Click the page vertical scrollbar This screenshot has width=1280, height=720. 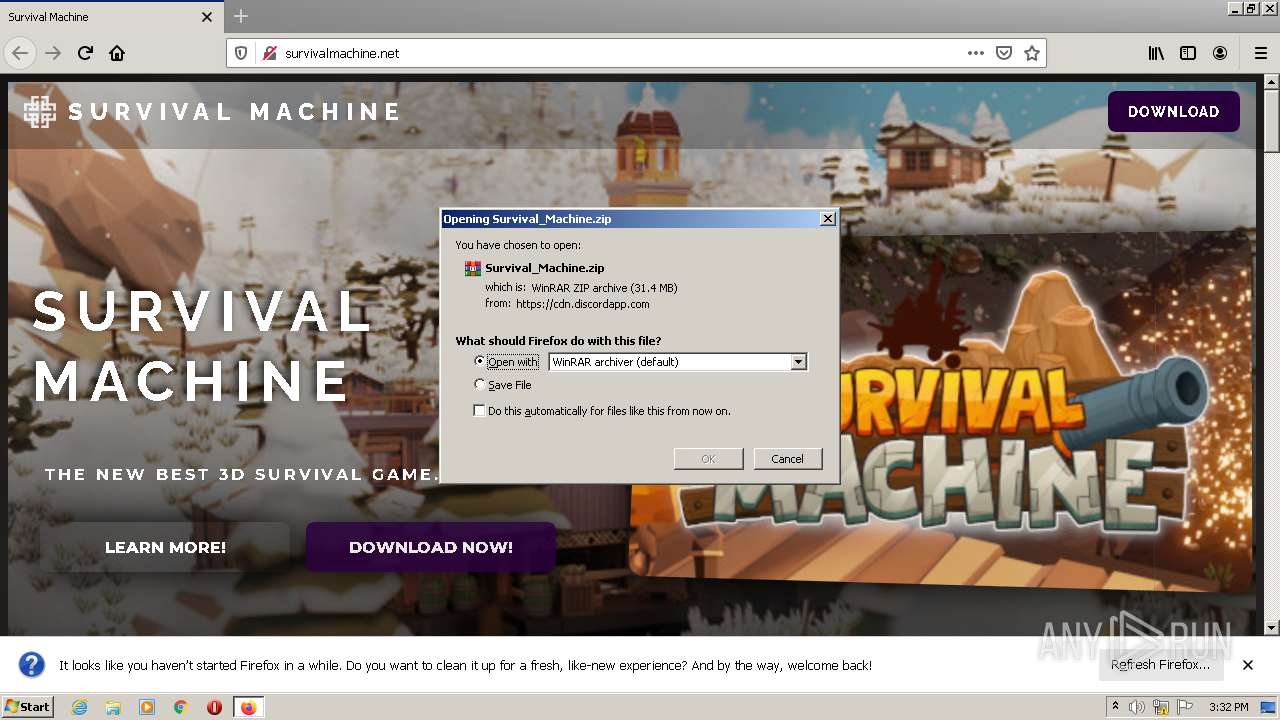point(1271,355)
